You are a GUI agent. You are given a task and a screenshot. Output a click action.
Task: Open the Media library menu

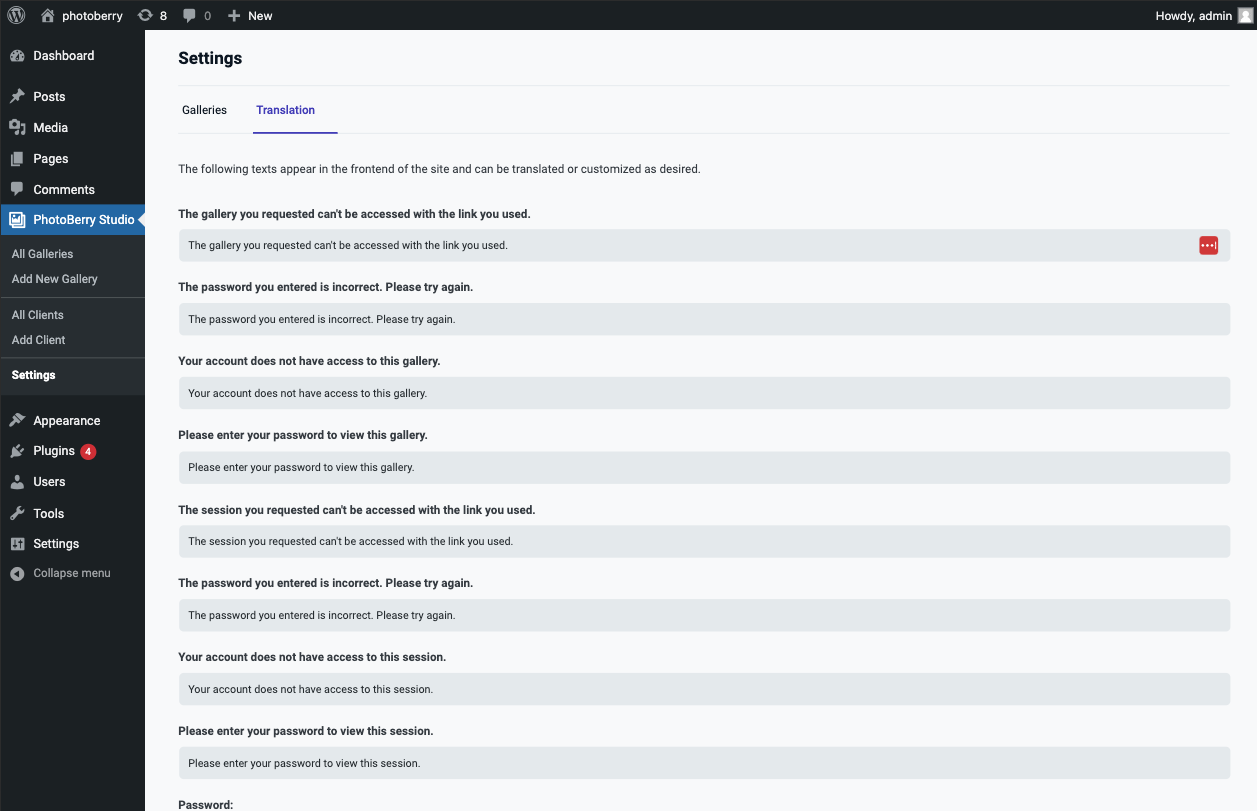pyautogui.click(x=50, y=128)
